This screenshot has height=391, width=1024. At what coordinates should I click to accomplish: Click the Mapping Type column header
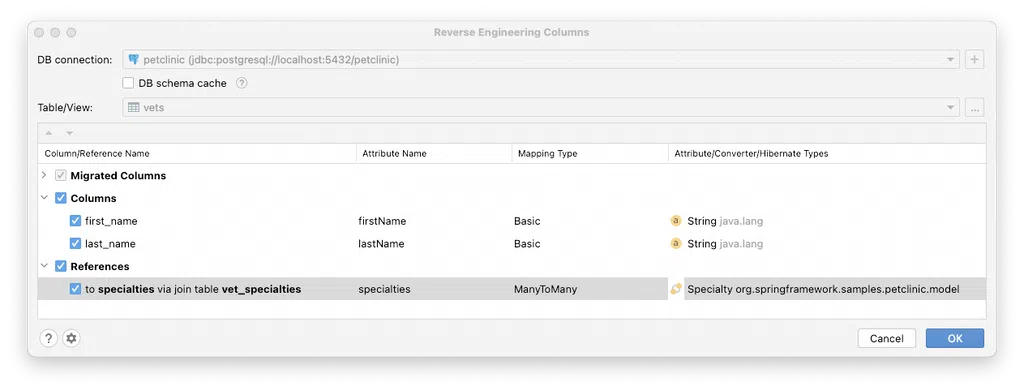point(547,153)
